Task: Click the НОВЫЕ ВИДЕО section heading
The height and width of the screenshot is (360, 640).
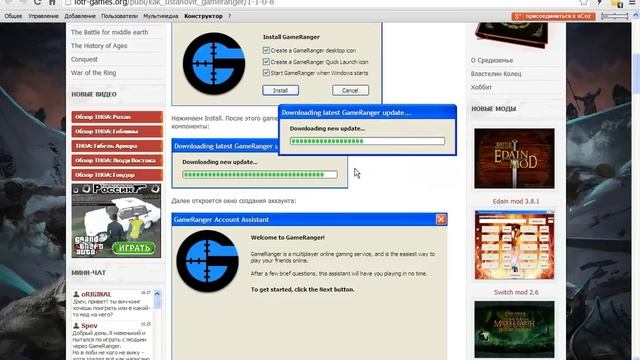Action: pos(94,94)
